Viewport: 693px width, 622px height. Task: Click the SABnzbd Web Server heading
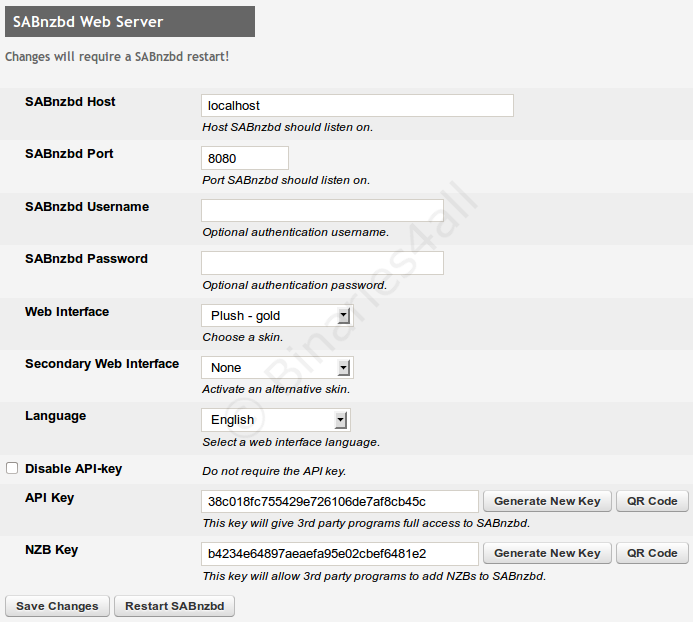[130, 21]
